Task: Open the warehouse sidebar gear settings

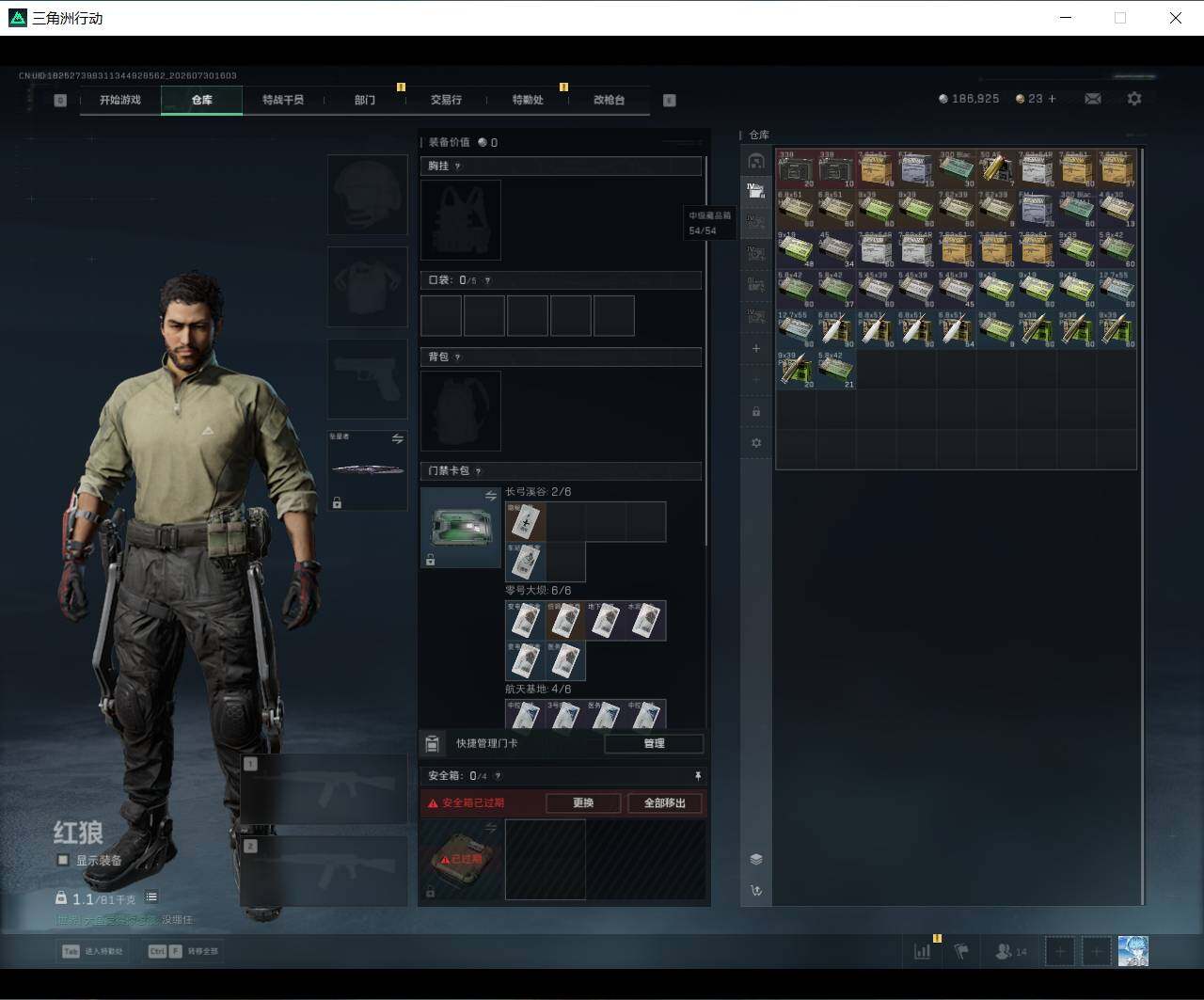Action: 756,443
